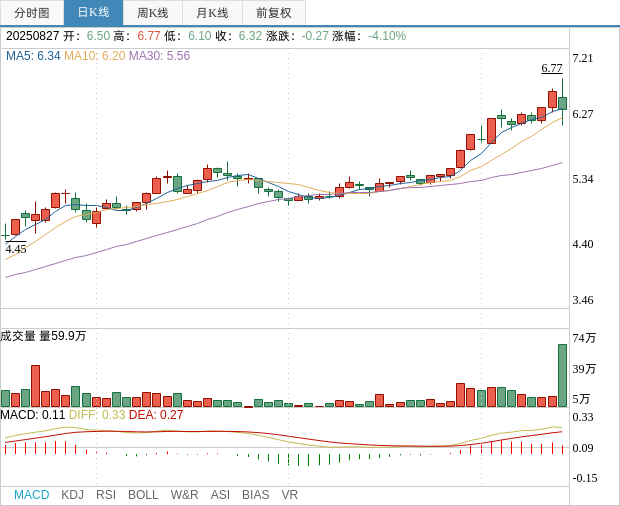Select the MACD indicator tab
The image size is (620, 506).
click(31, 495)
